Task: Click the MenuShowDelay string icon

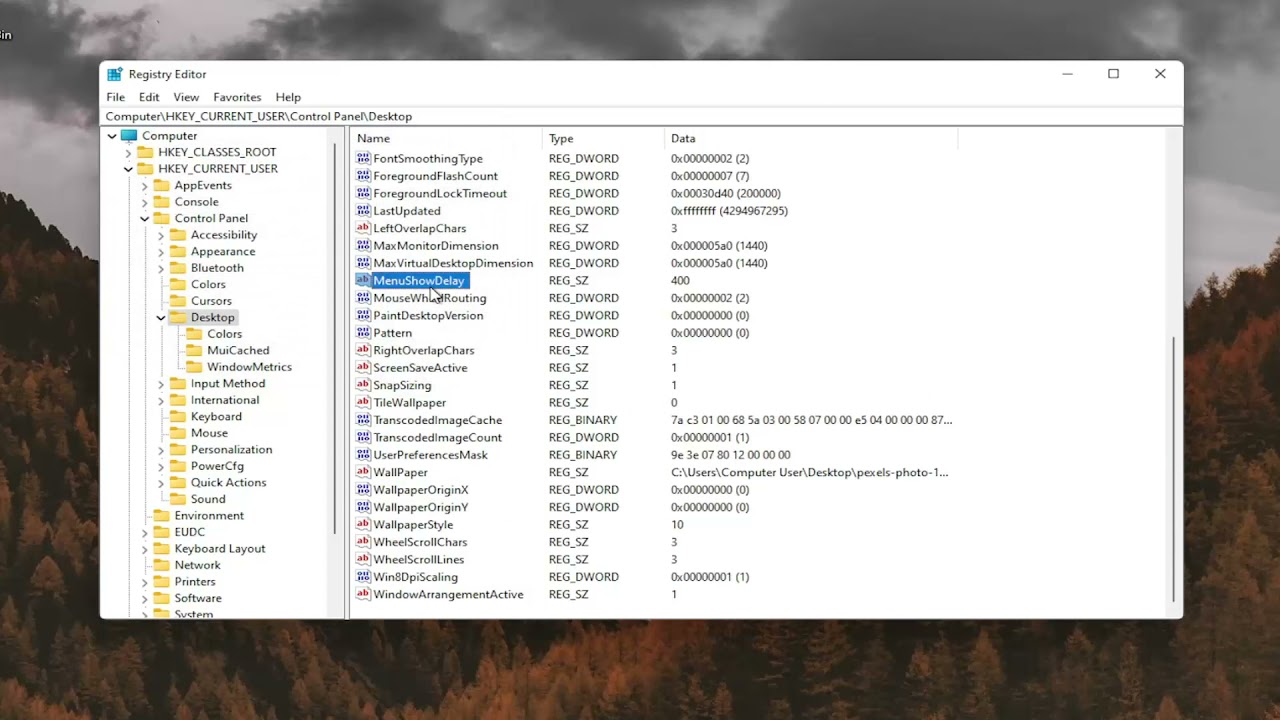Action: pos(364,280)
